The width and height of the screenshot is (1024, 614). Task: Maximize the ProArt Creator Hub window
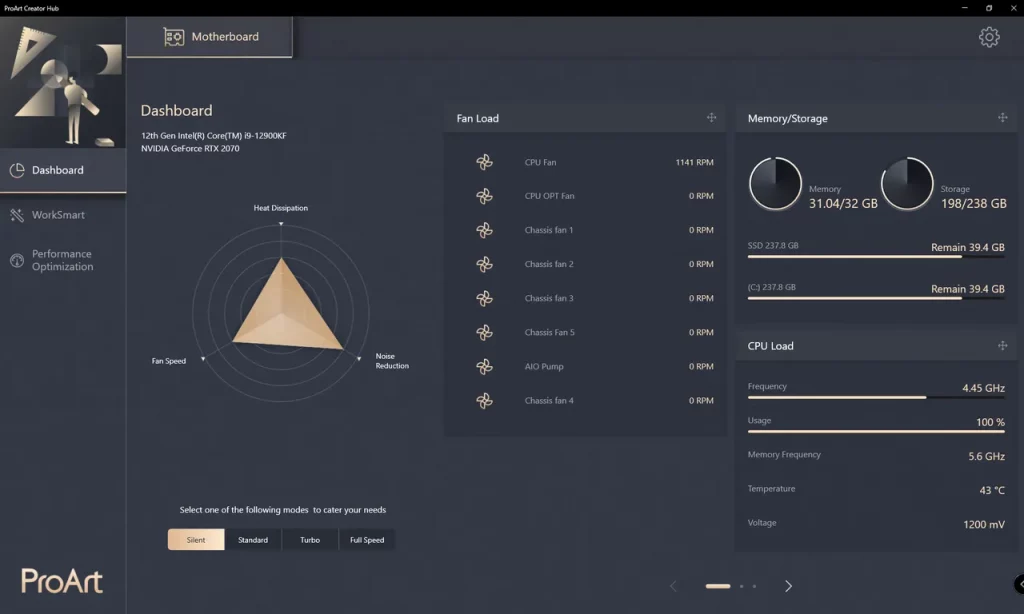989,8
